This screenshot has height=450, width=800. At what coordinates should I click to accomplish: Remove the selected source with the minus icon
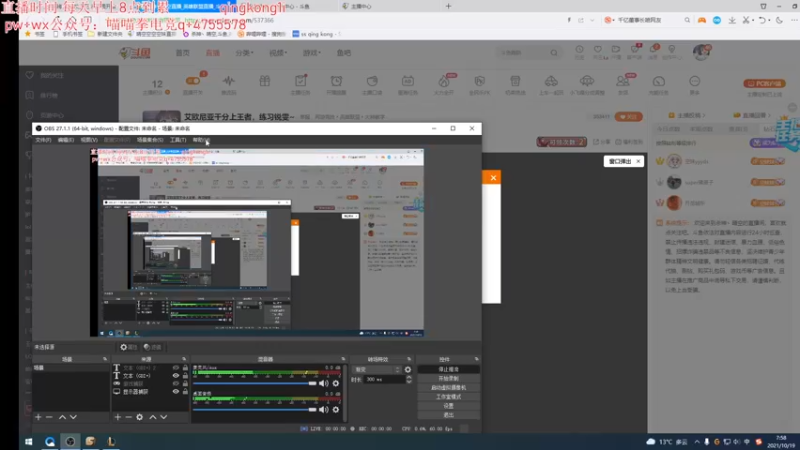[x=129, y=417]
